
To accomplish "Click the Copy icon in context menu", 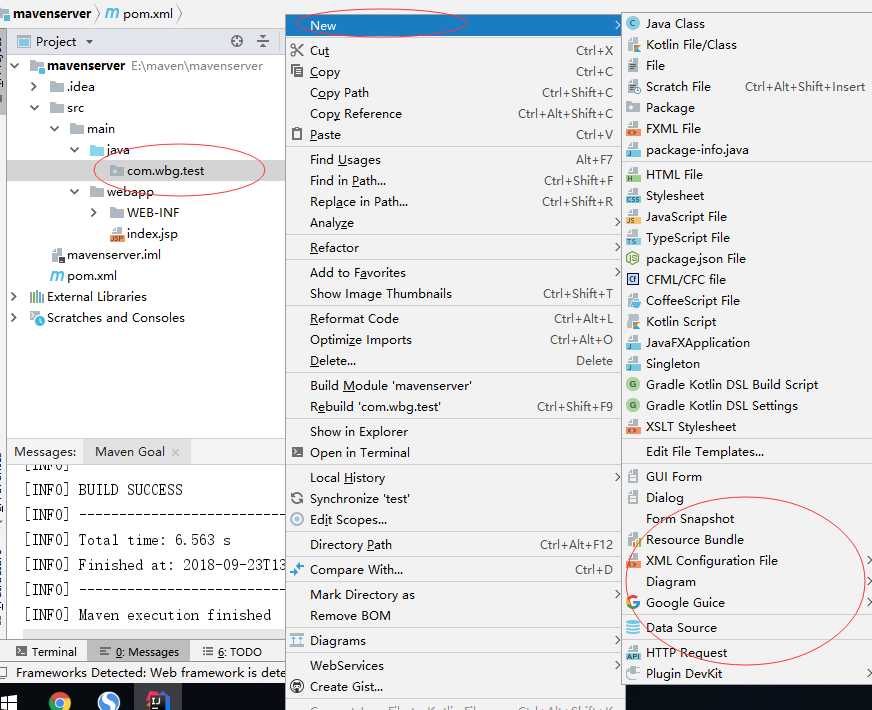I will [x=297, y=71].
